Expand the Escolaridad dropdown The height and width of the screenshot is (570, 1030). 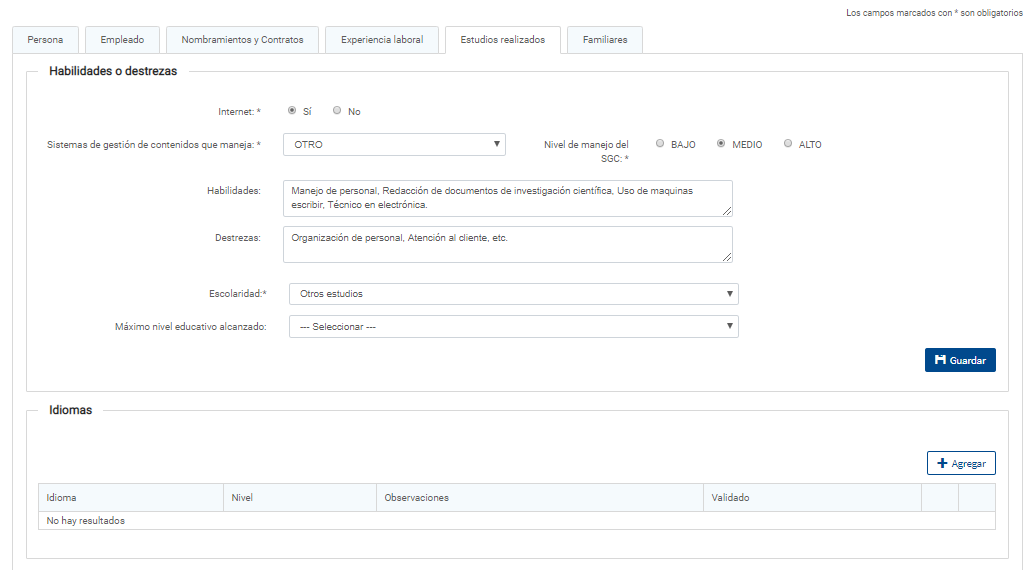click(513, 294)
